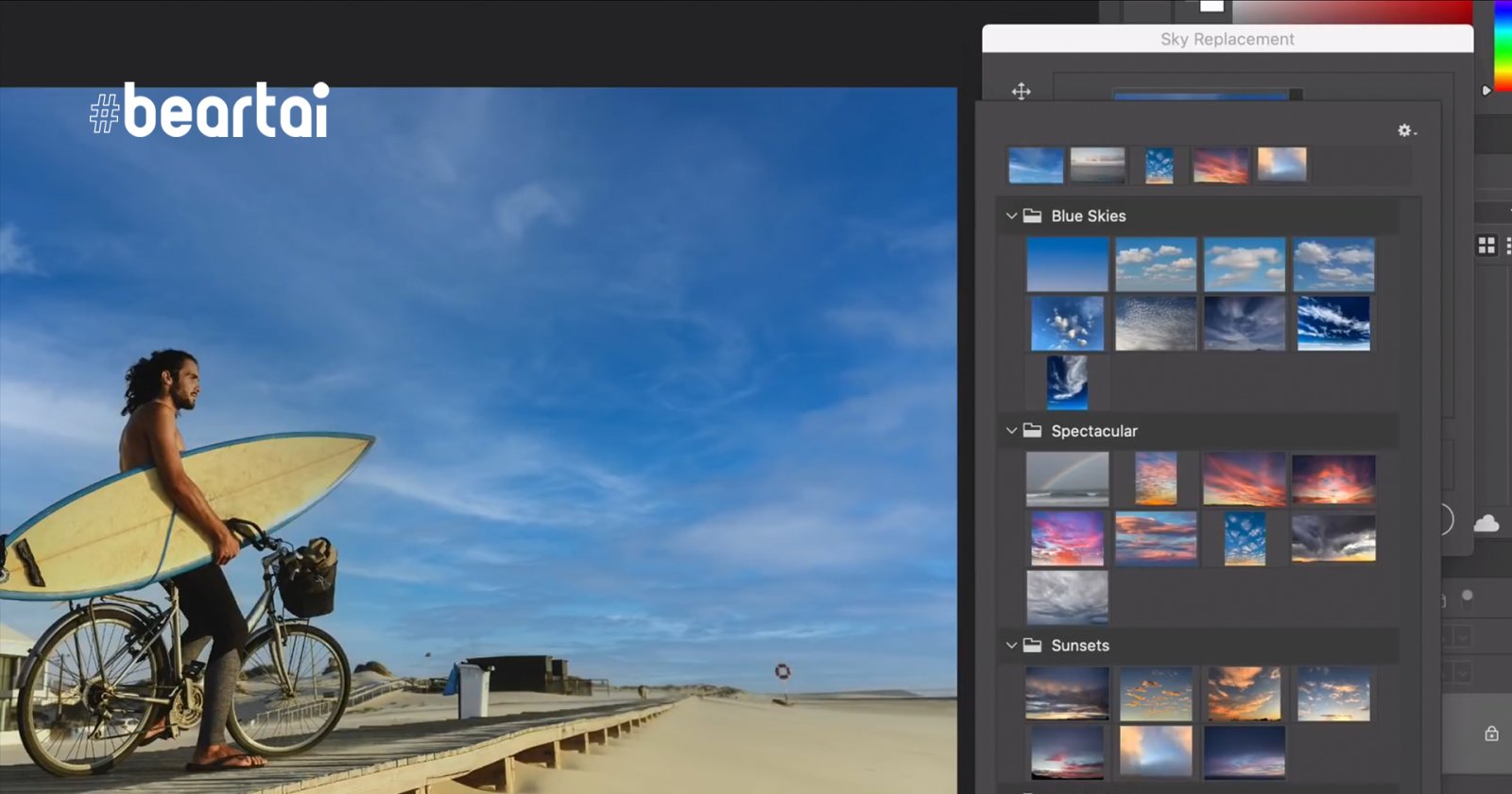Click the Blue Skies folder icon
Screen dimensions: 1512x794
click(1032, 216)
